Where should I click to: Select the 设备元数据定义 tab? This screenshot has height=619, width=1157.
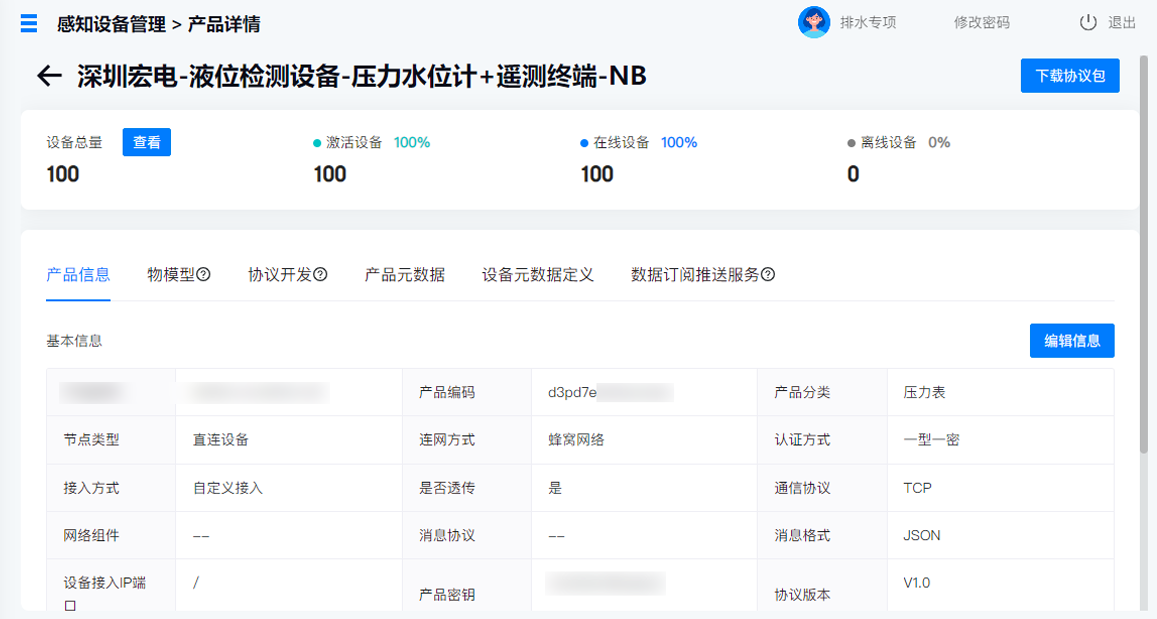538,275
